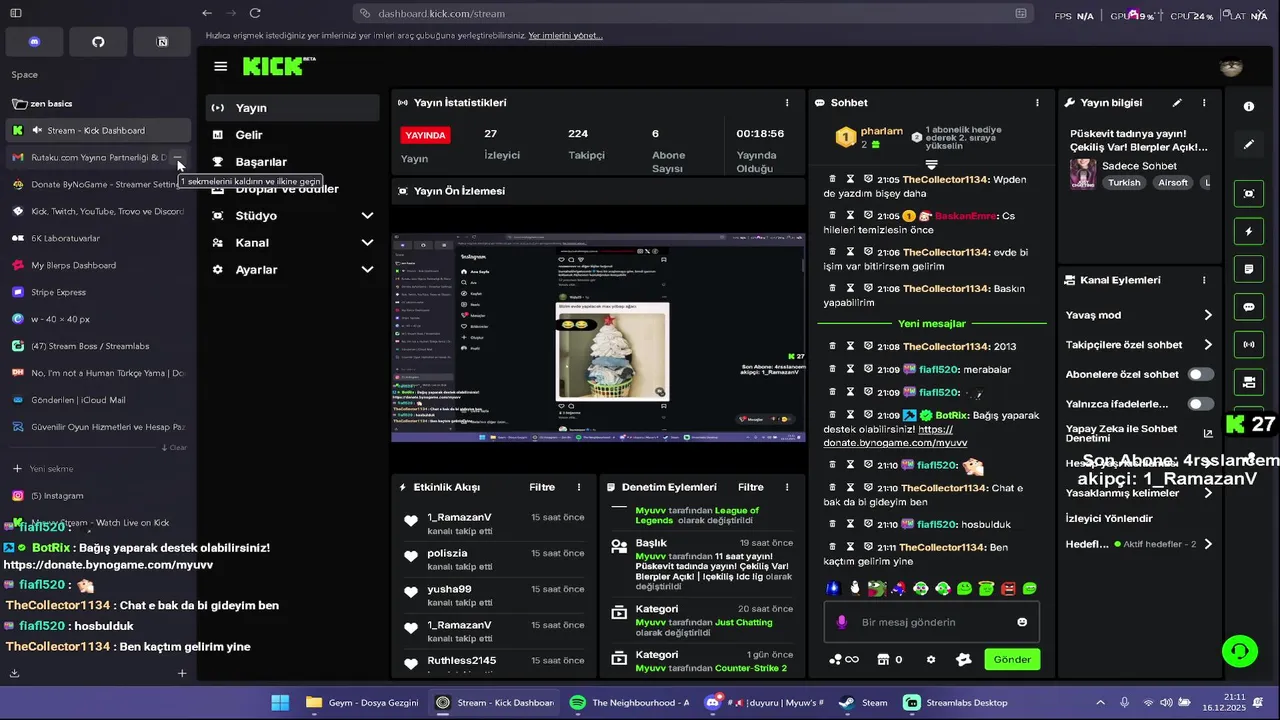Open the info icon in right rail
The image size is (1280, 720).
pos(1249,106)
